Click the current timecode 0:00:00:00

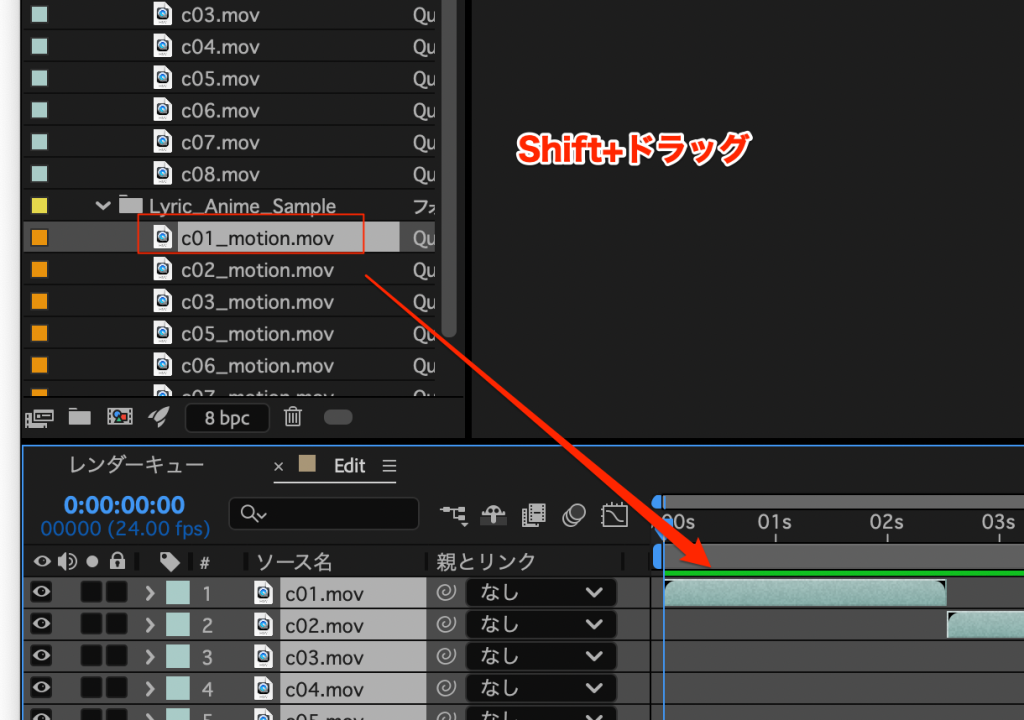pos(124,505)
